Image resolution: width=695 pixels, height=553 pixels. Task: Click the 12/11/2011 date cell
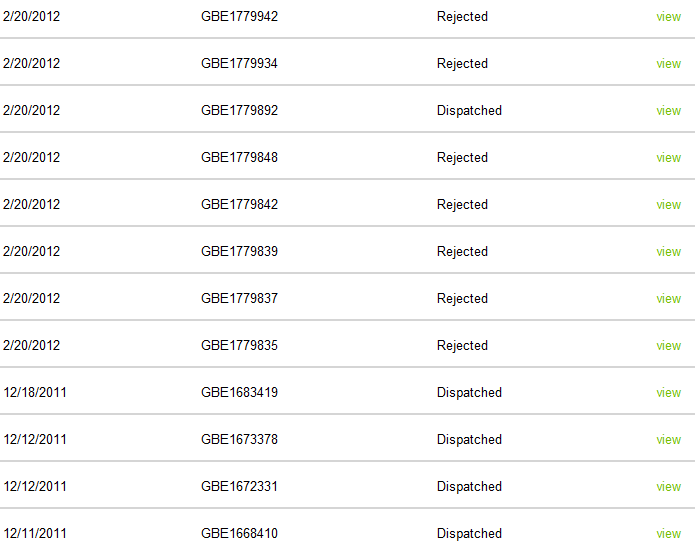[x=35, y=533]
